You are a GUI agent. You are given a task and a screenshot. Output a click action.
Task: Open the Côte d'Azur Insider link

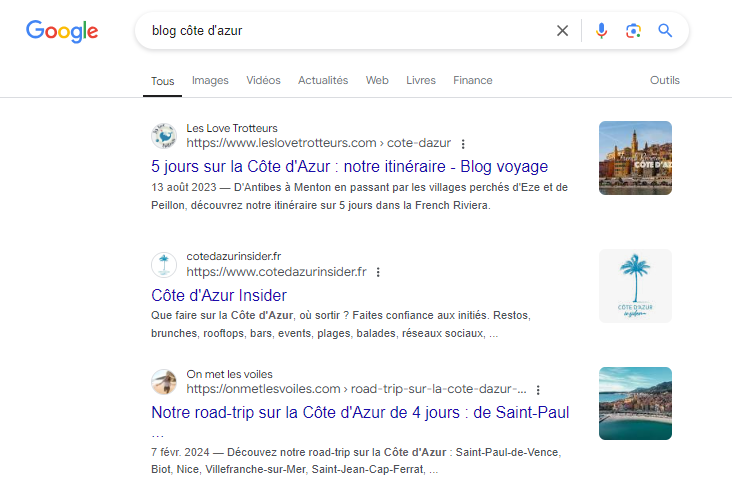[x=219, y=295]
